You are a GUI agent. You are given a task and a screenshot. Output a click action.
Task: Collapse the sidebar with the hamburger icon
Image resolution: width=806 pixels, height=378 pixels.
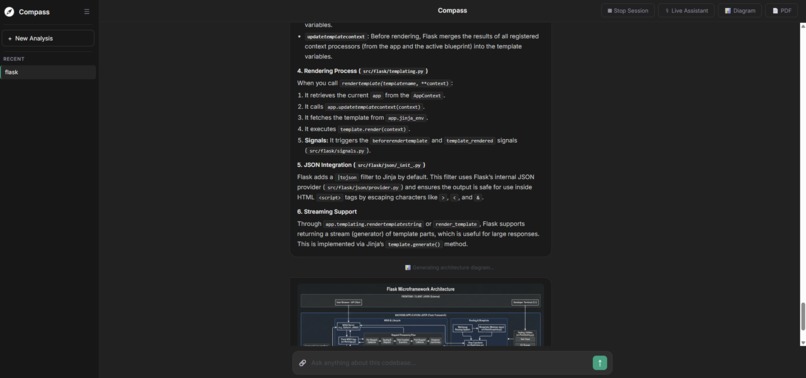tap(86, 12)
